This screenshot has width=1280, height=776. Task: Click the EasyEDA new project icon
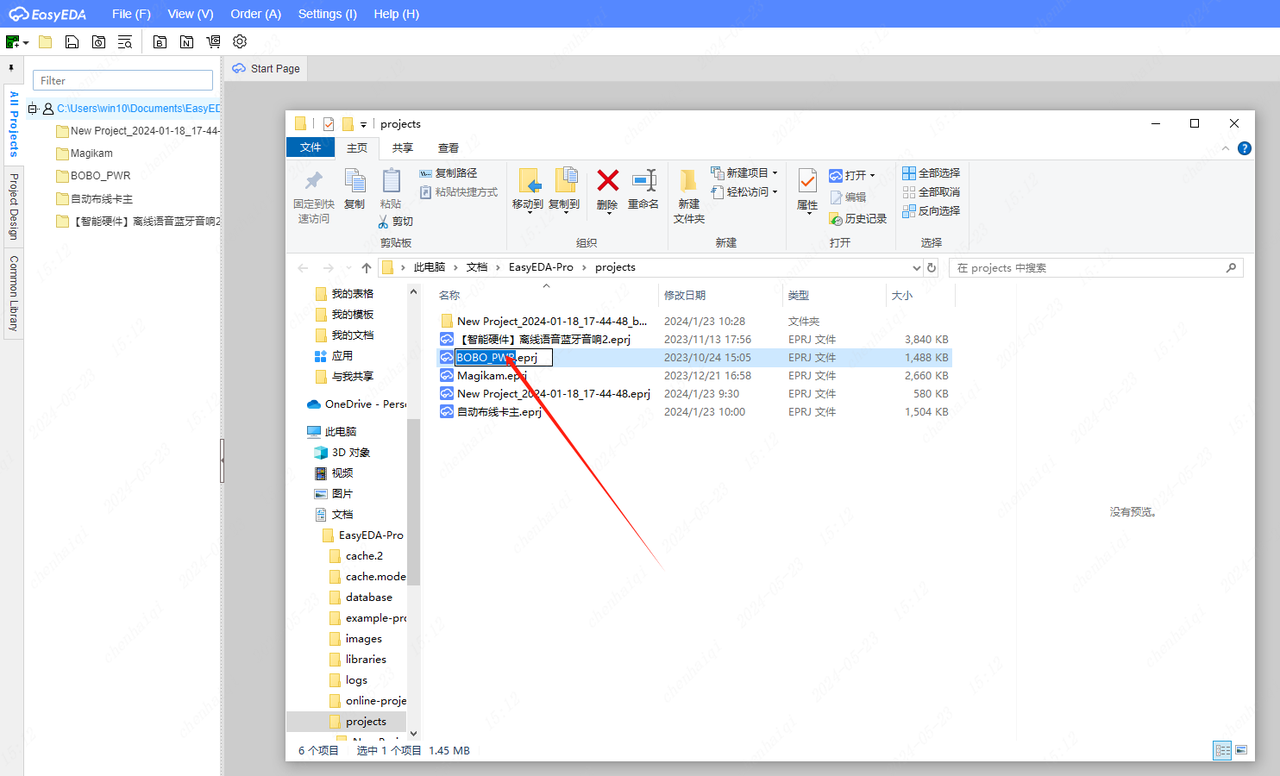click(12, 42)
